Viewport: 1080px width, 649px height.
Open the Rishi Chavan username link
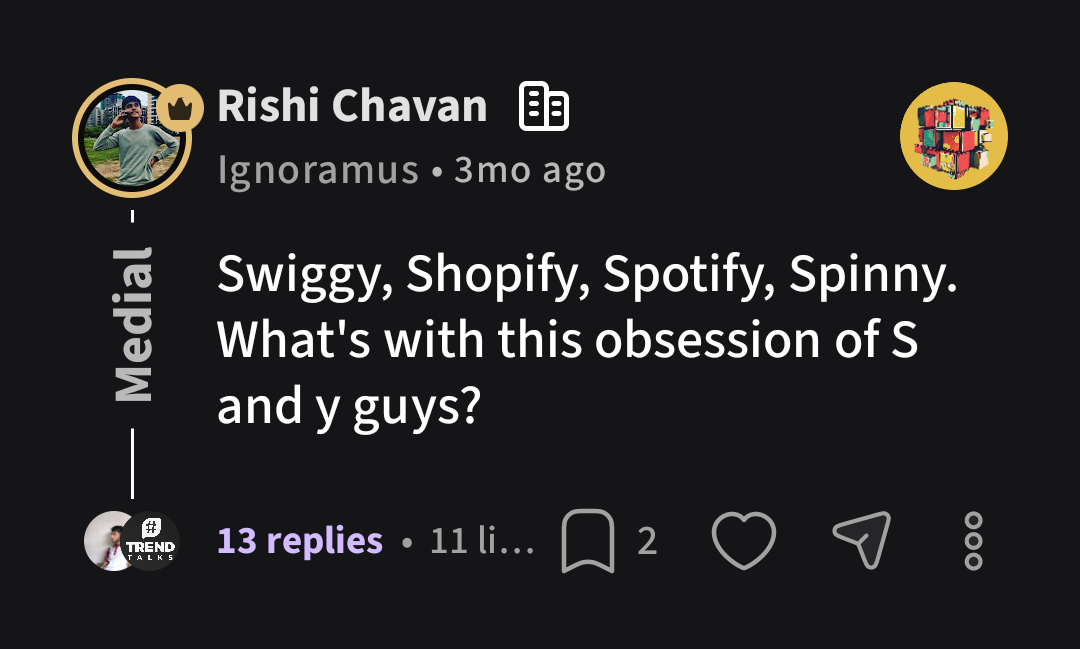click(x=352, y=106)
